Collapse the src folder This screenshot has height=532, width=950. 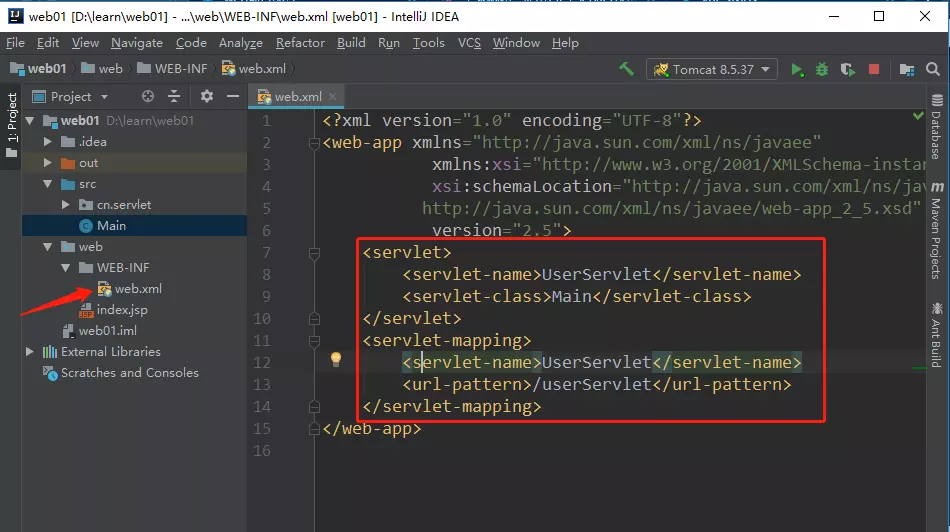point(48,184)
